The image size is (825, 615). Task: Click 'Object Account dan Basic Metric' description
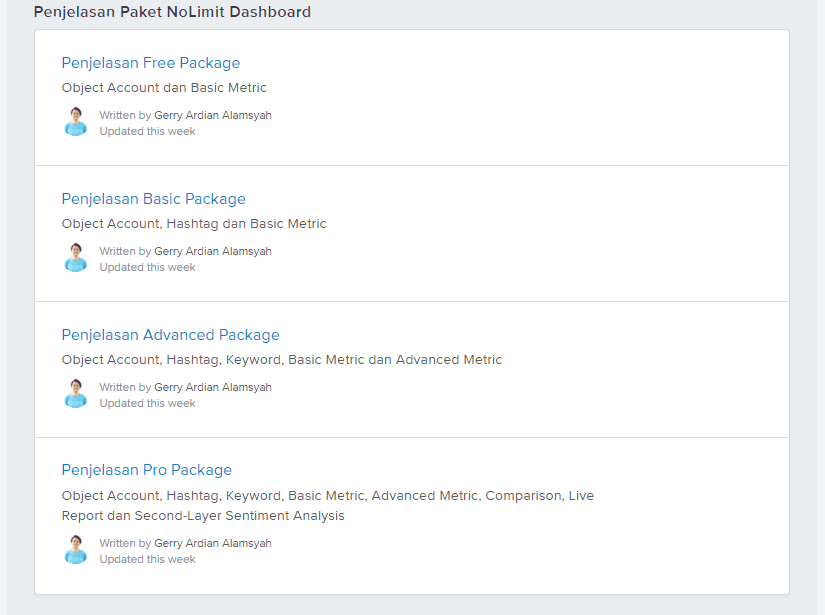click(164, 88)
